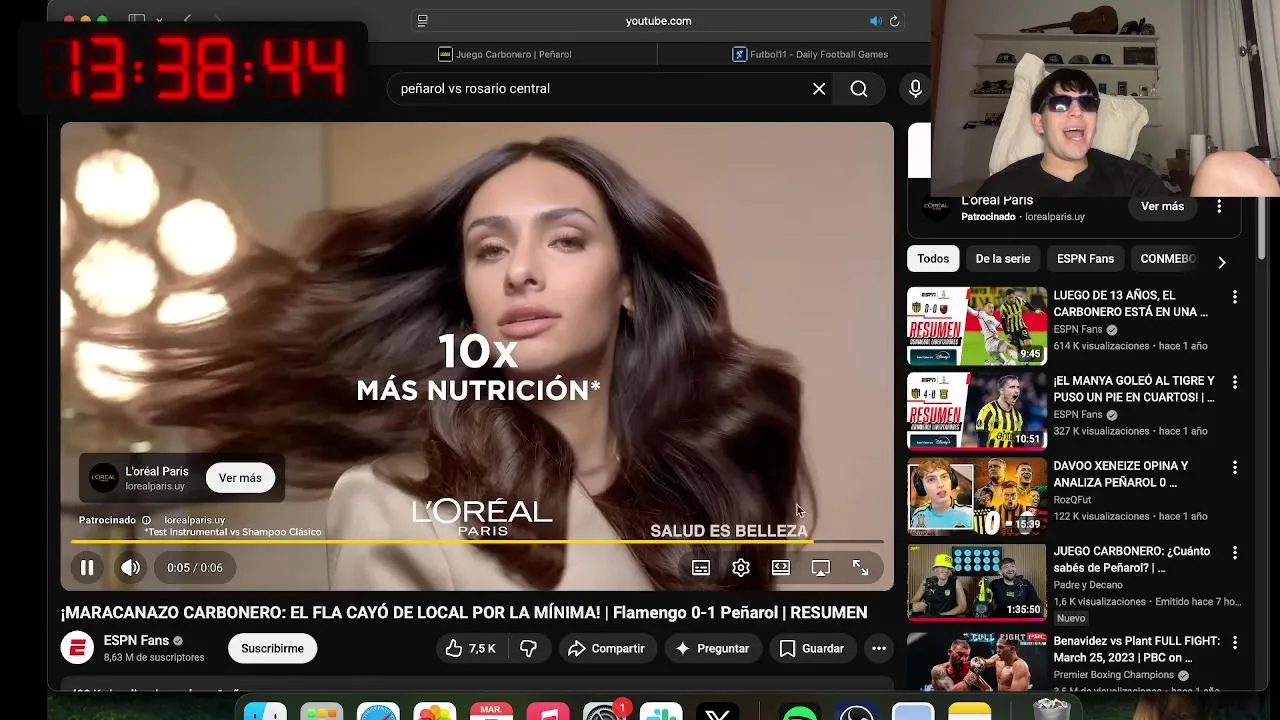
Task: Clear the search text with the X
Action: [x=819, y=89]
